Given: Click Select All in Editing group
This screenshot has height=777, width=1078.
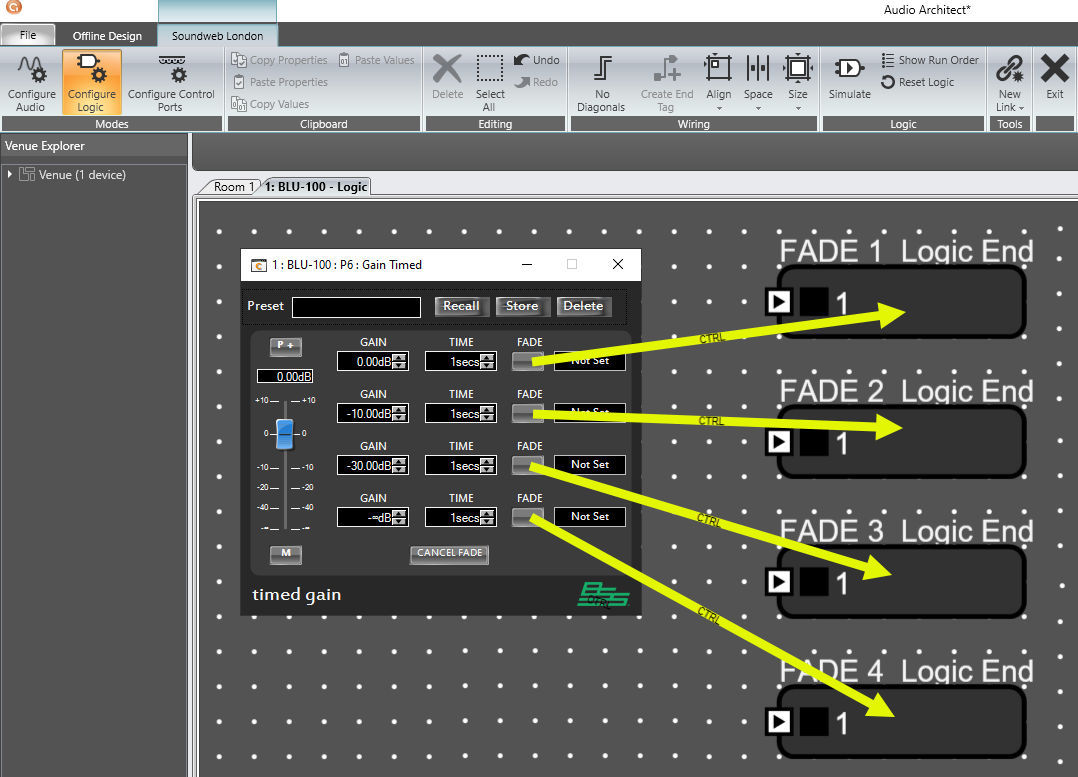Looking at the screenshot, I should click(x=490, y=83).
